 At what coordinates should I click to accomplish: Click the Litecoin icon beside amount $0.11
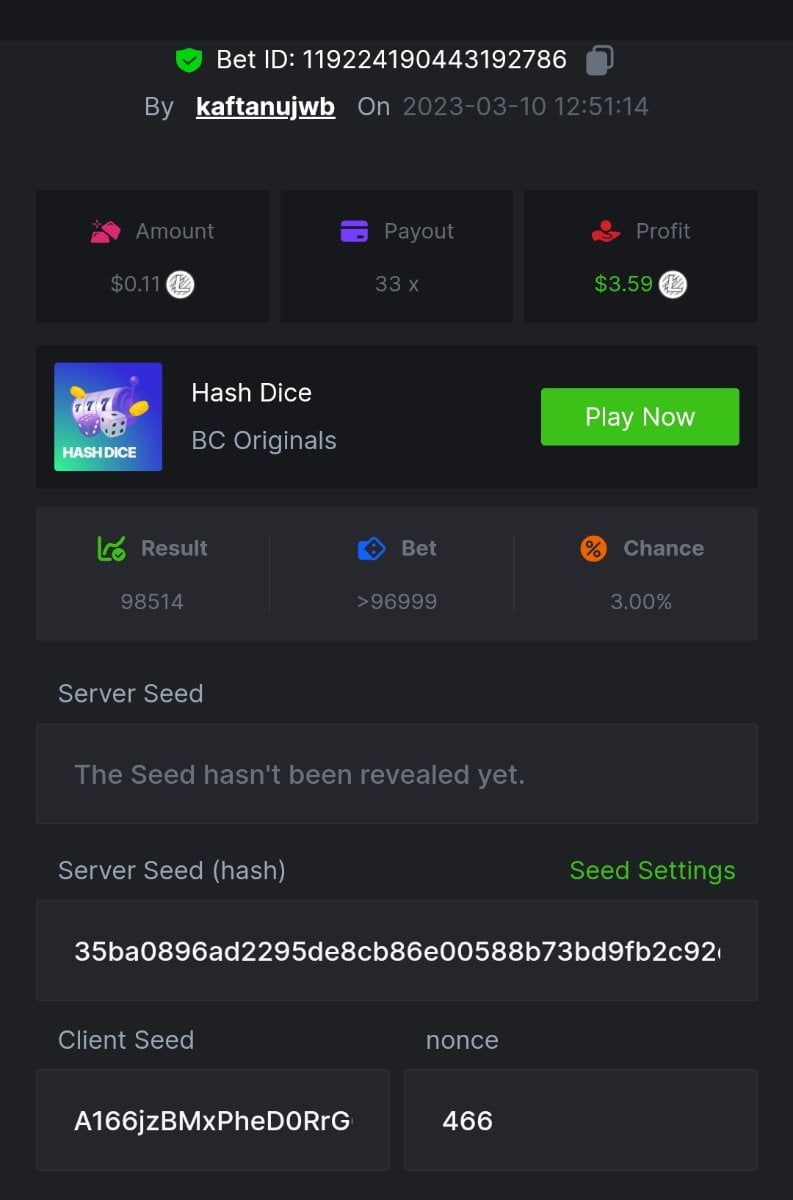(x=180, y=285)
